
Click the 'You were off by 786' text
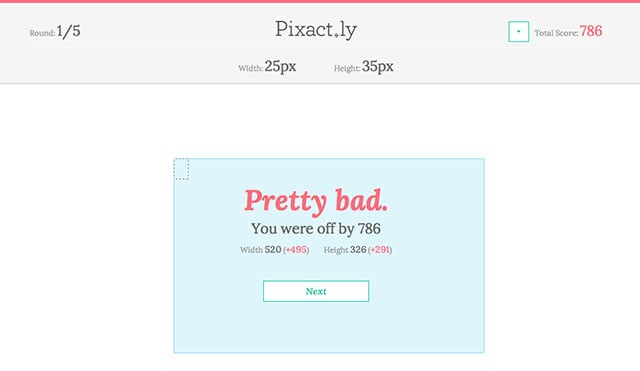(316, 229)
